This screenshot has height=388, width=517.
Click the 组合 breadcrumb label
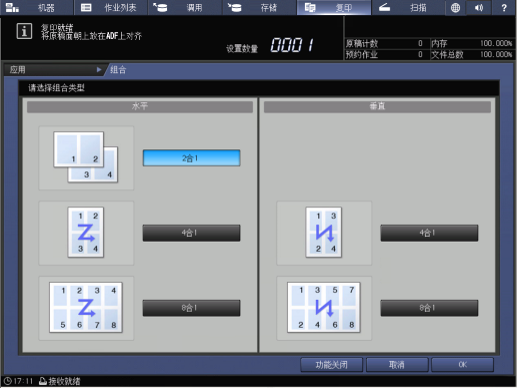click(x=118, y=70)
